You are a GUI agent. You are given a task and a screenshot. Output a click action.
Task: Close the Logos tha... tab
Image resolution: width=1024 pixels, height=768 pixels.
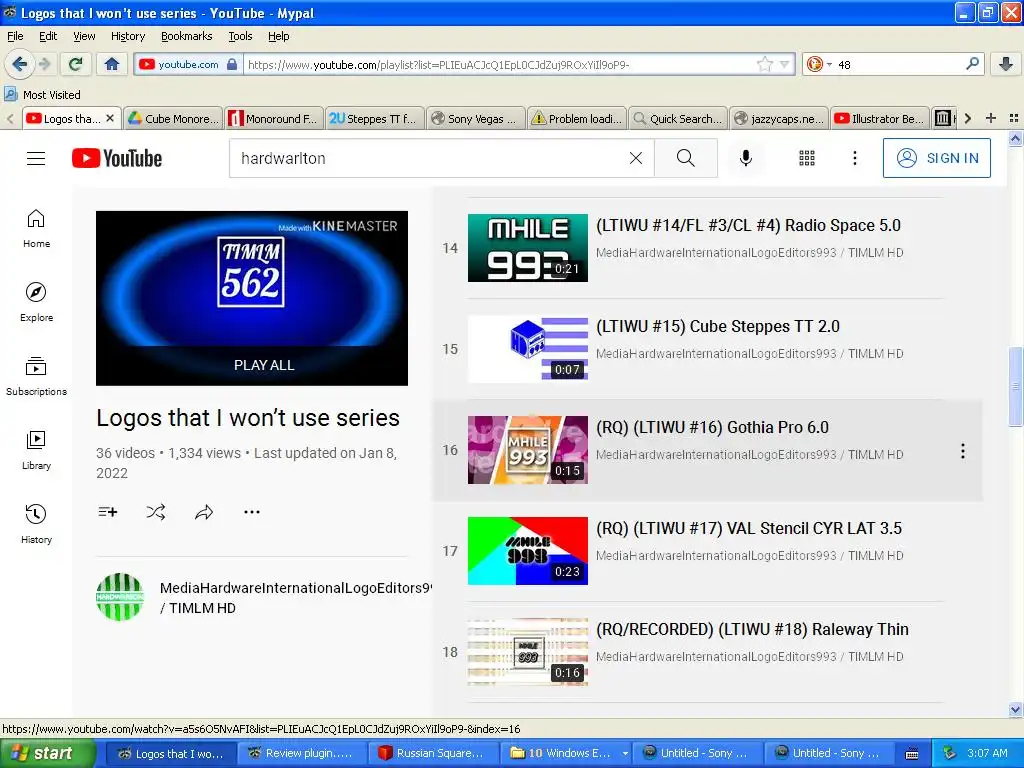point(110,118)
